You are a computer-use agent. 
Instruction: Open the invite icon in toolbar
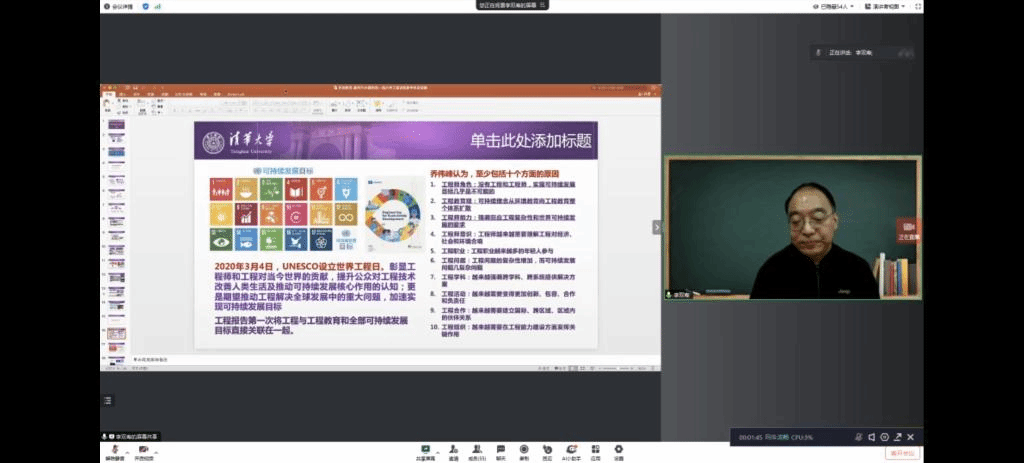454,450
